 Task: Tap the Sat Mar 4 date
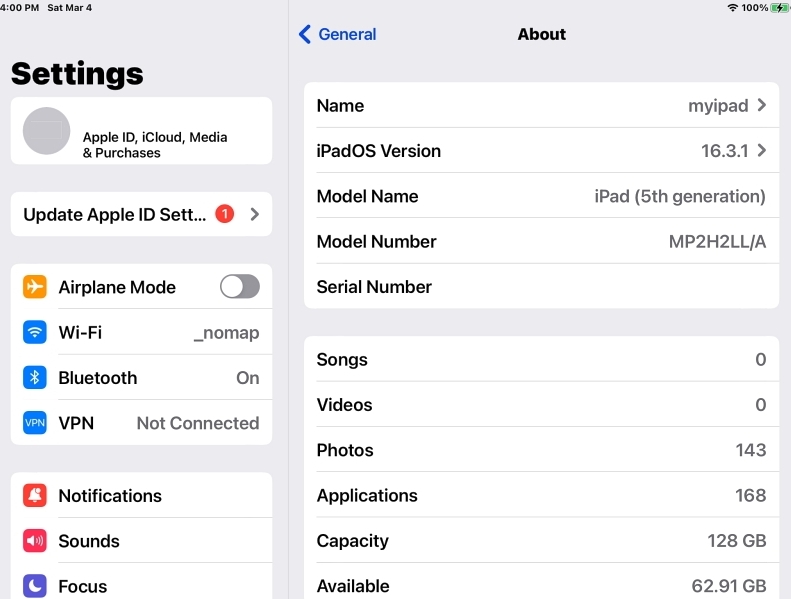point(70,8)
